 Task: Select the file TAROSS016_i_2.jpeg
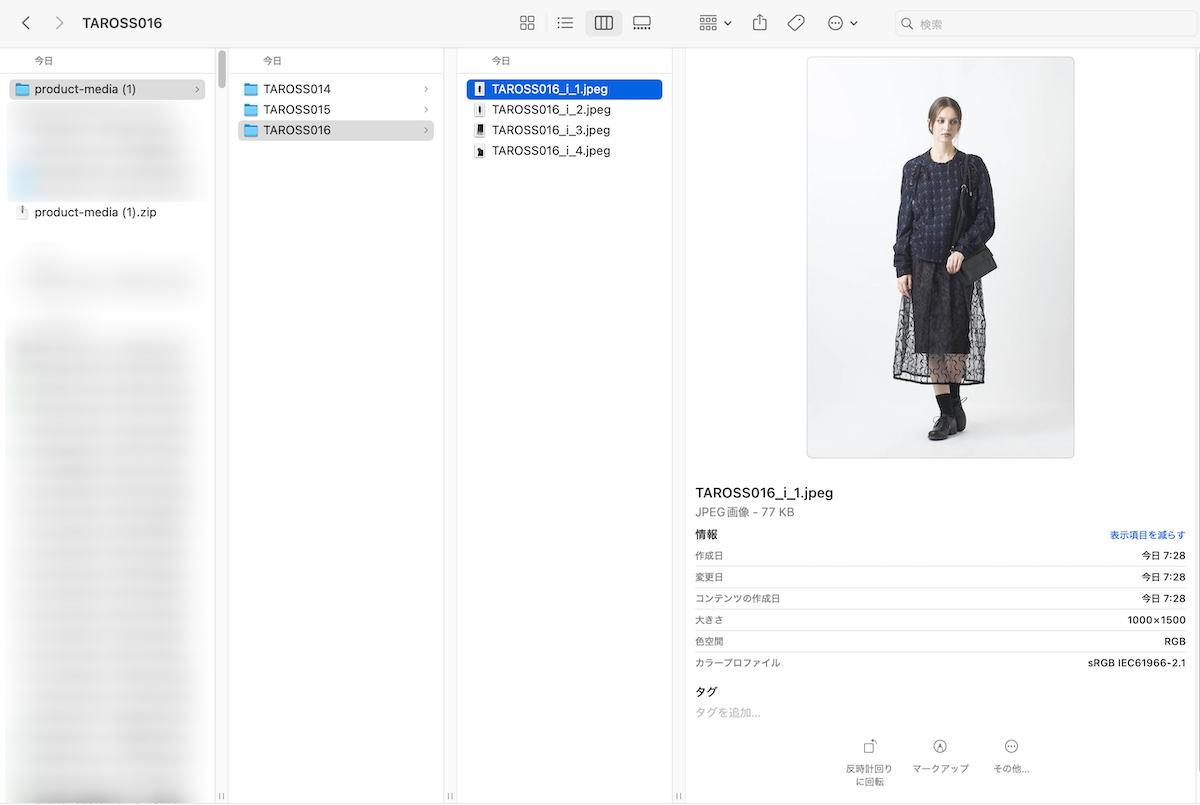(550, 110)
